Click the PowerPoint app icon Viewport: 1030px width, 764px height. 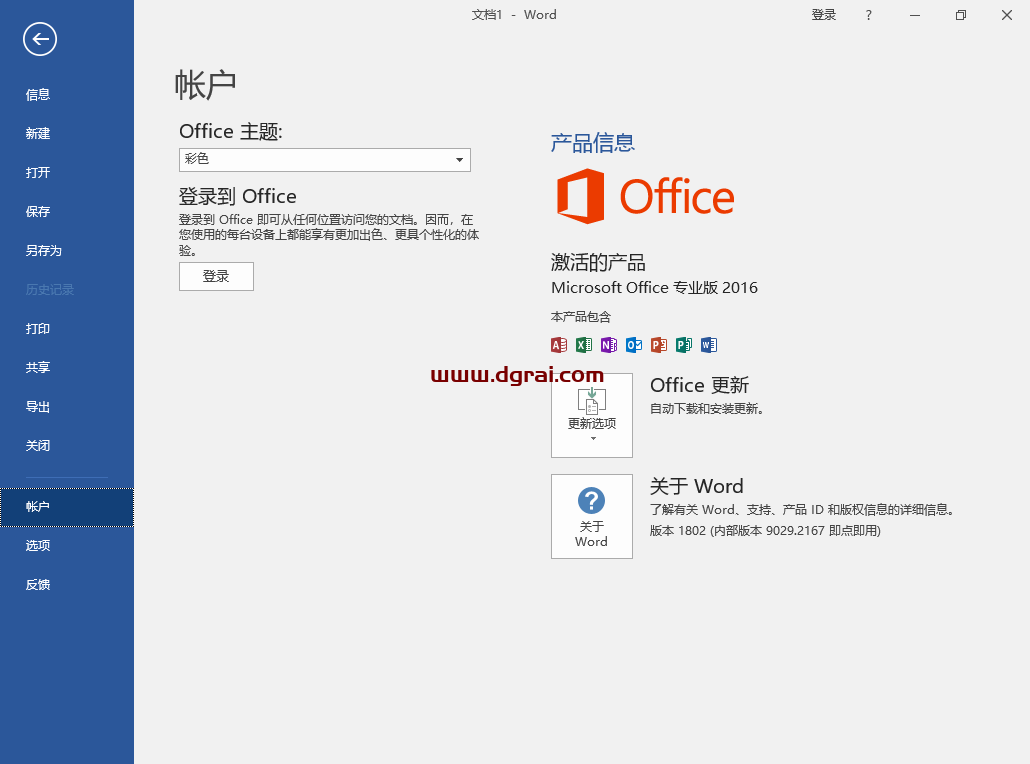click(x=659, y=345)
